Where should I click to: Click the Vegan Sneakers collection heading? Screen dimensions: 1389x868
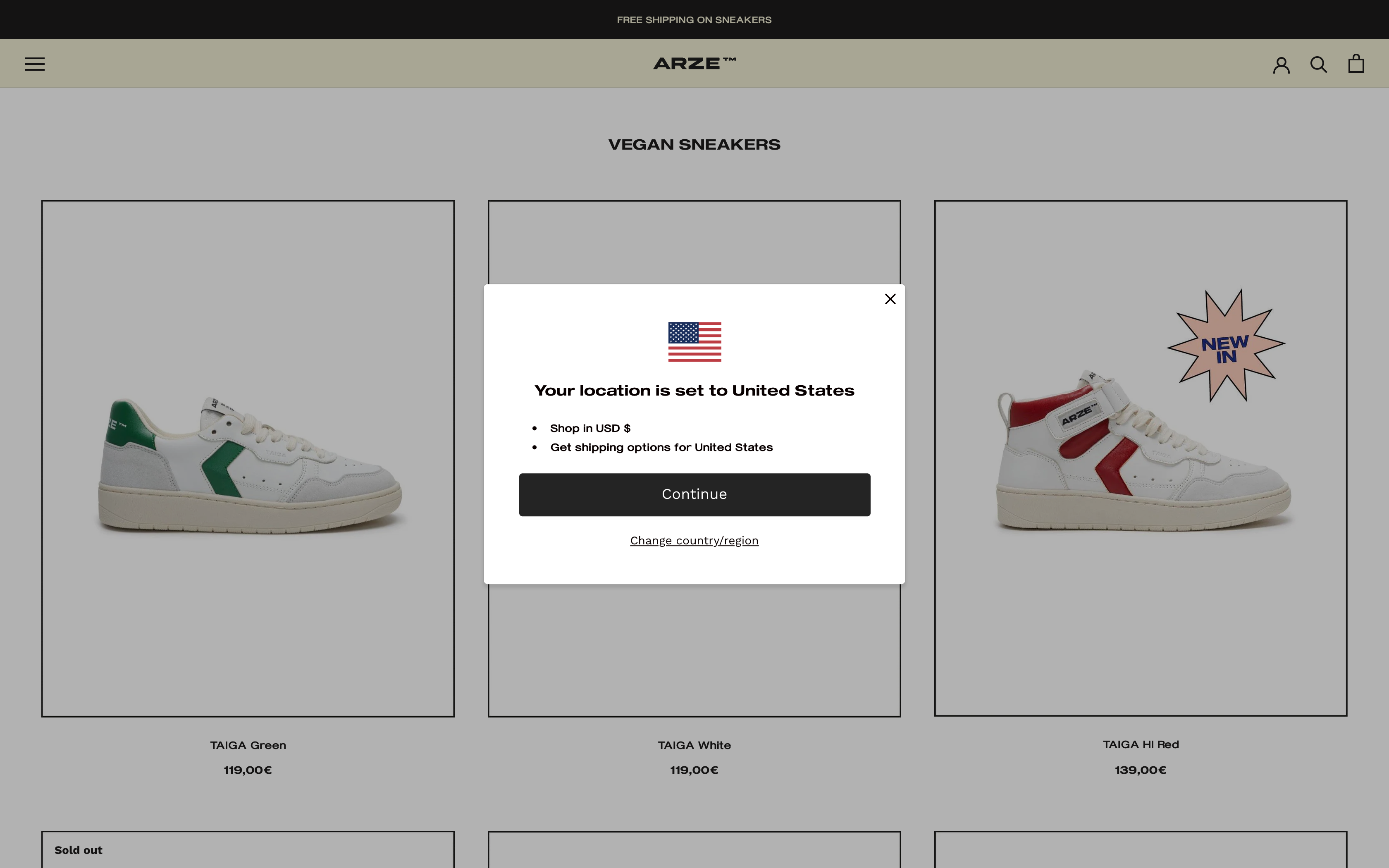point(694,145)
